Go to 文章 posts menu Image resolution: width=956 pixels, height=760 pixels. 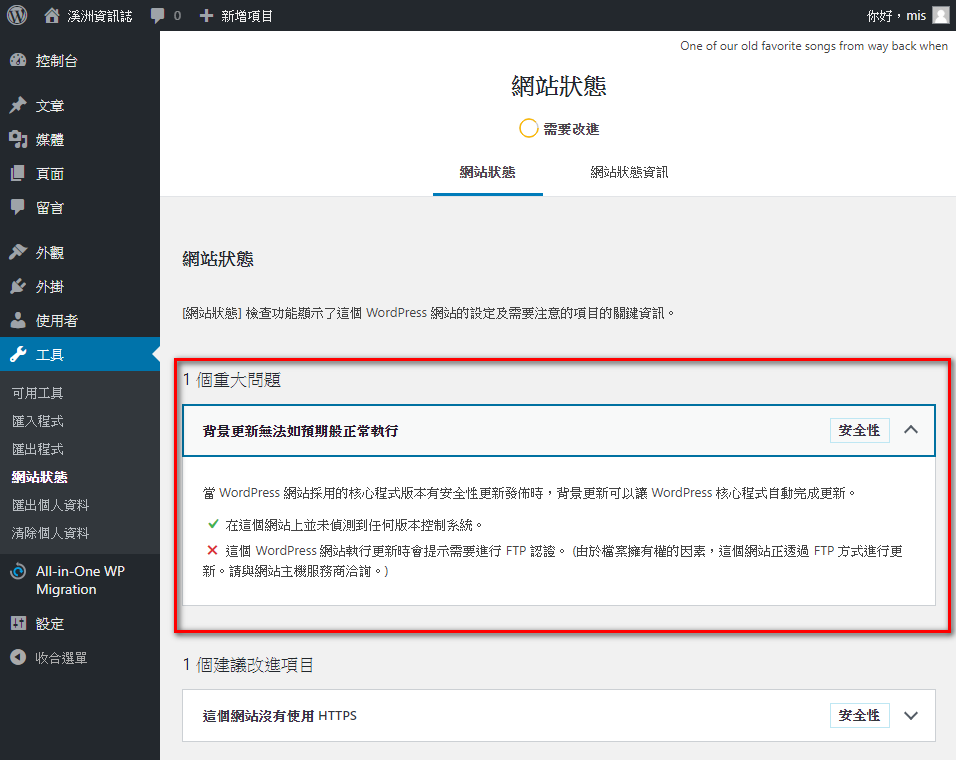50,106
